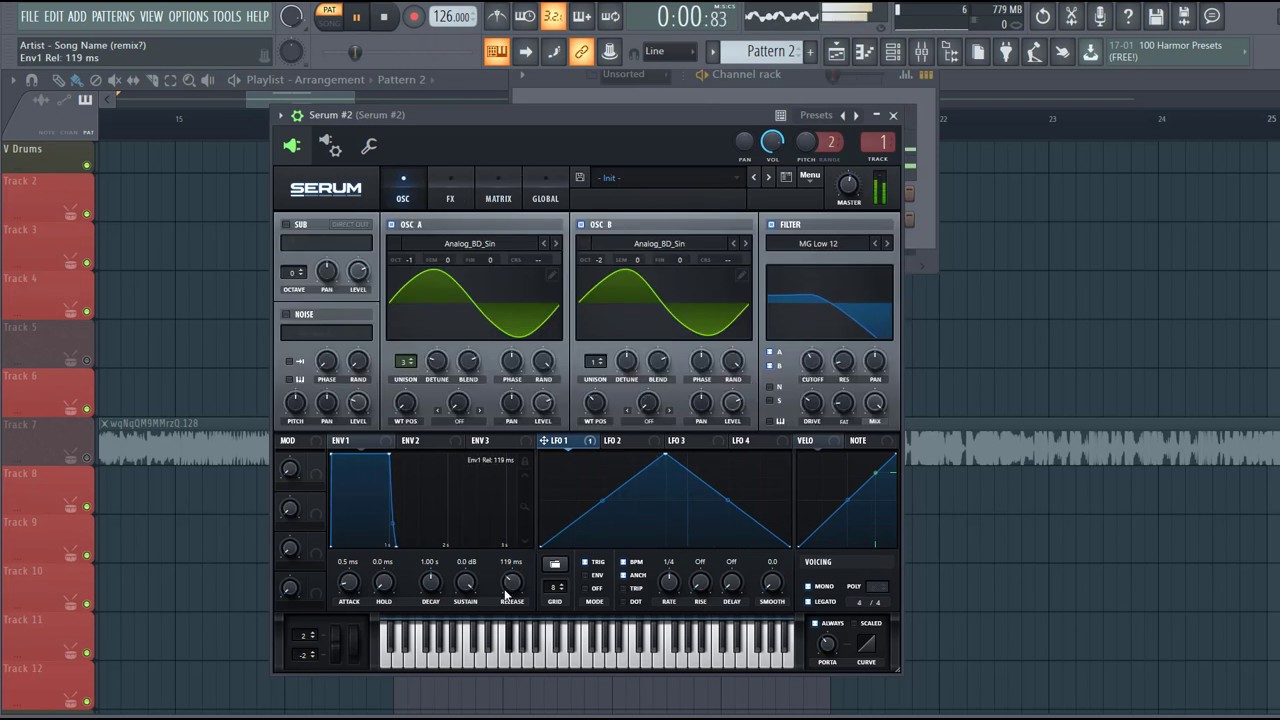Image resolution: width=1280 pixels, height=720 pixels.
Task: Open the View playlist icon
Action: point(836,52)
